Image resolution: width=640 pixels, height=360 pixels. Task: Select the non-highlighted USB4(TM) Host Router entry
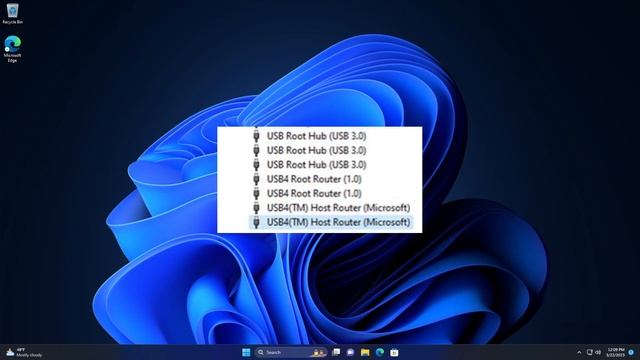pyautogui.click(x=330, y=208)
